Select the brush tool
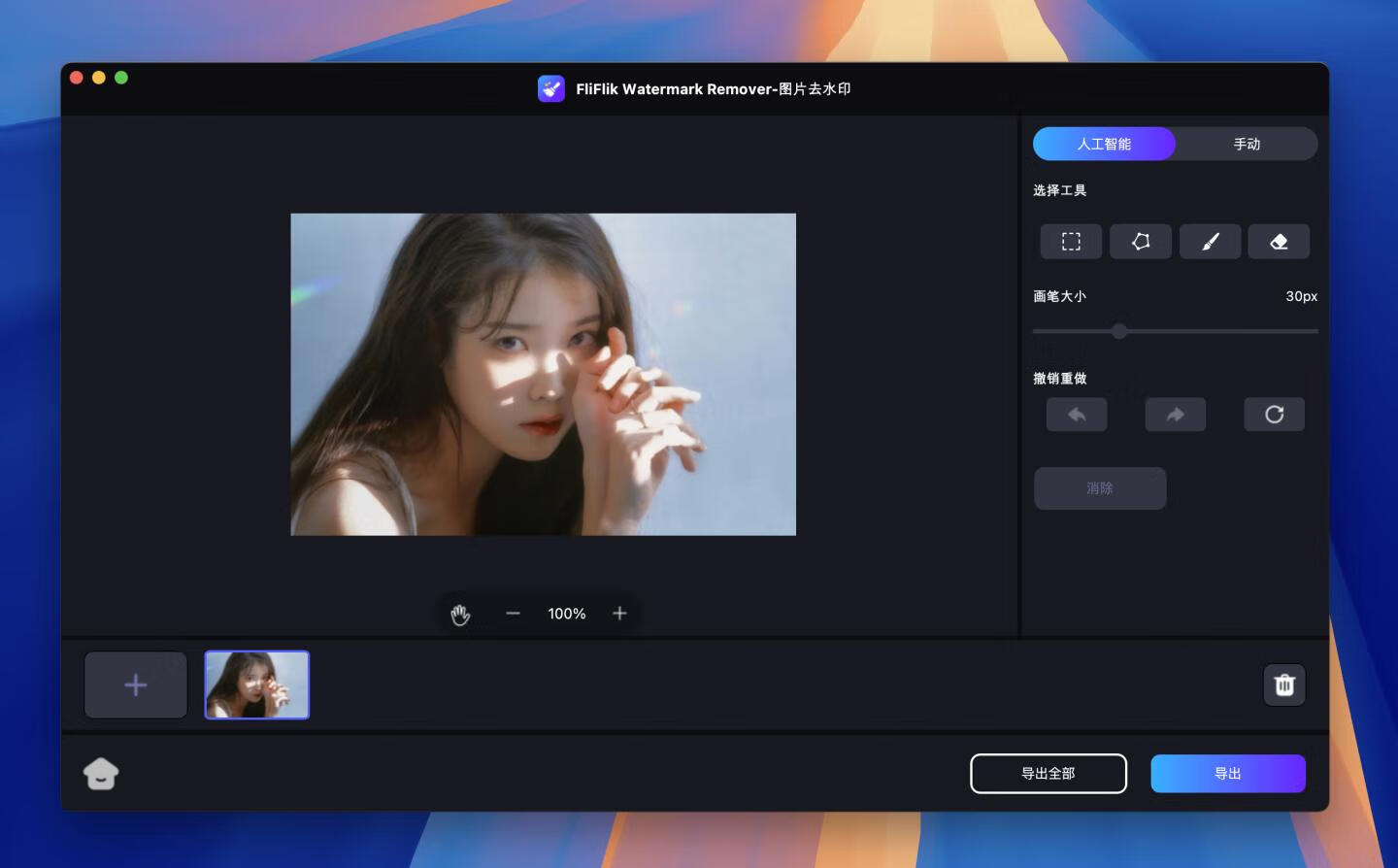The width and height of the screenshot is (1398, 868). click(1210, 241)
